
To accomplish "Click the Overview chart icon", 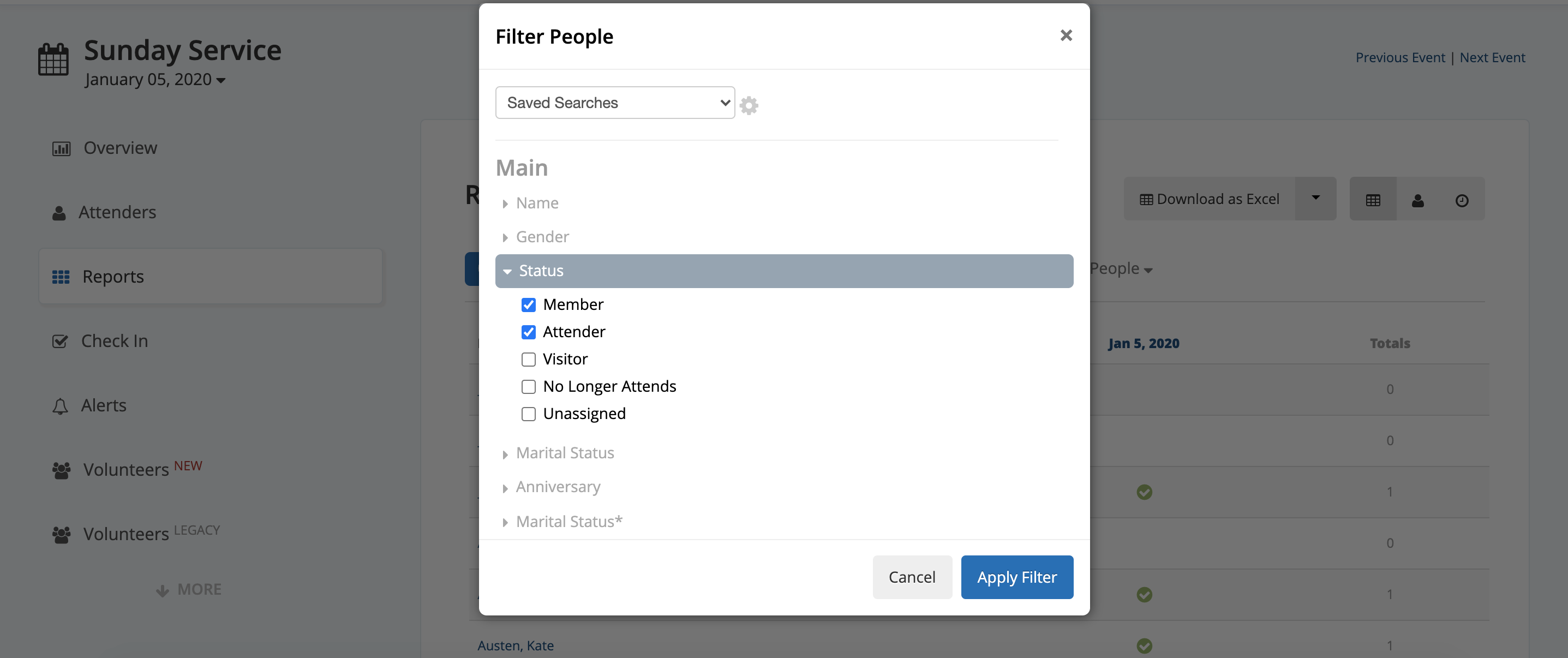I will (x=61, y=148).
